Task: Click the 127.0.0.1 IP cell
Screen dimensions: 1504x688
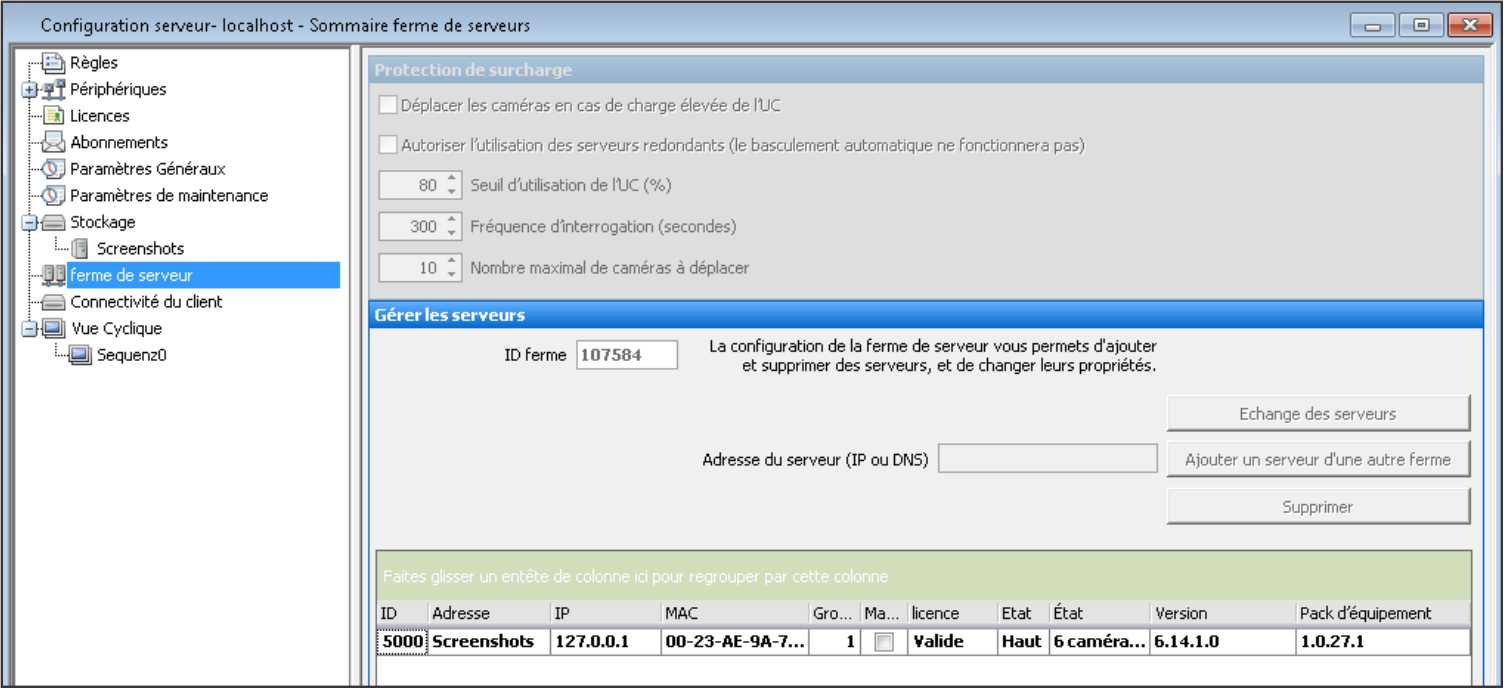Action: point(605,642)
